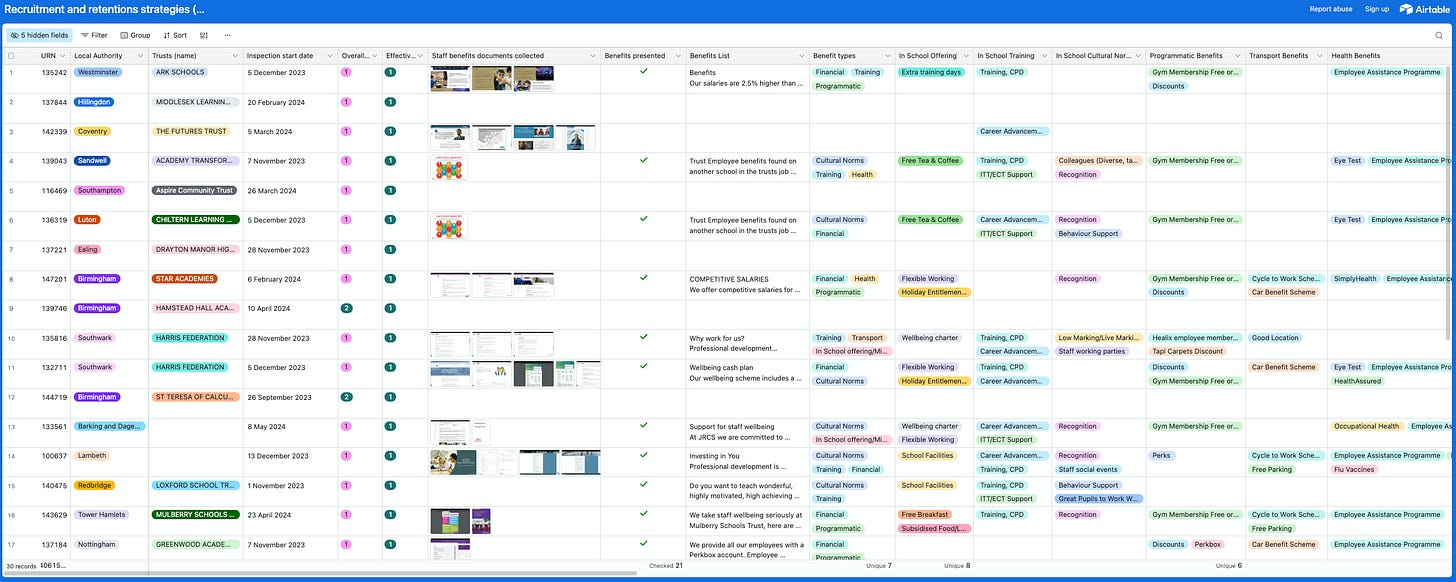
Task: Open the benefits thumbnail in Sandwell row
Action: 449,167
